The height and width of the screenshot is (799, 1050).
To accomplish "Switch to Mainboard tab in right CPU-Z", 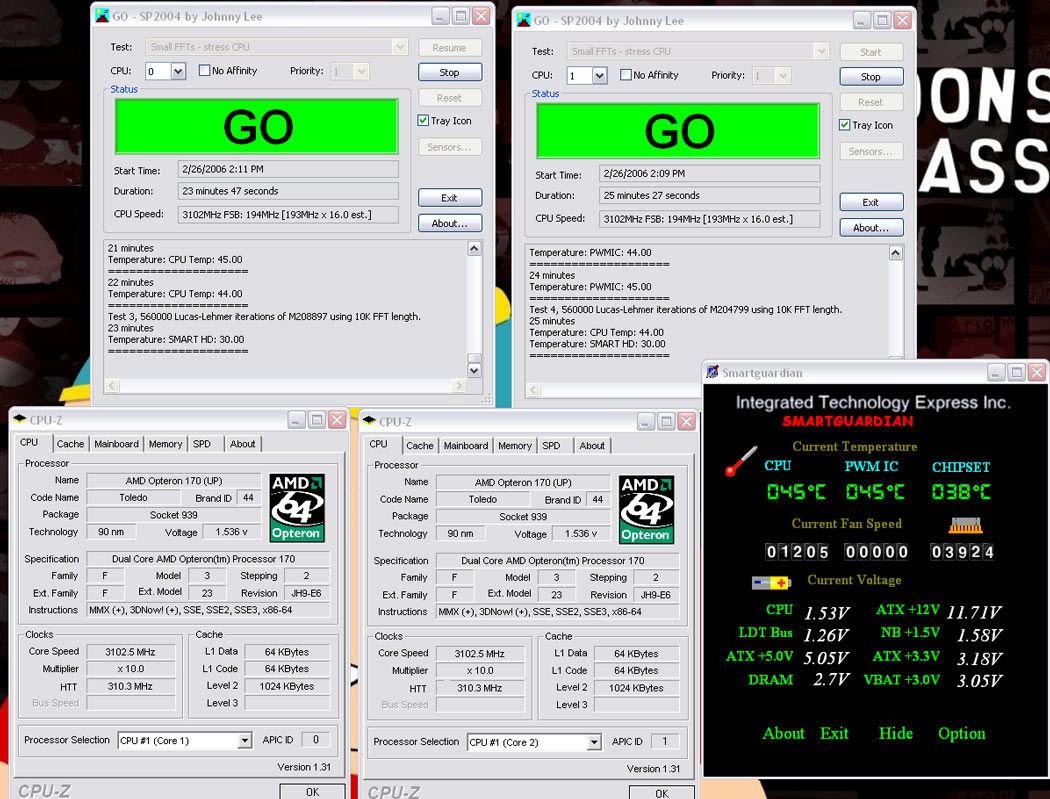I will coord(466,445).
